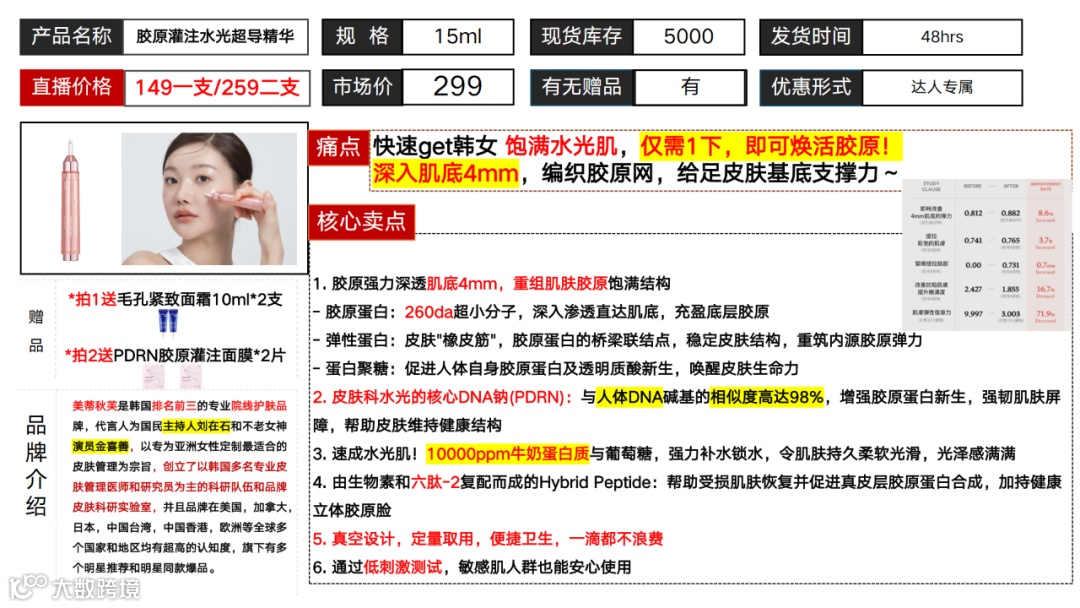Click the 蛋白聚糖 bullet line

click(x=556, y=368)
